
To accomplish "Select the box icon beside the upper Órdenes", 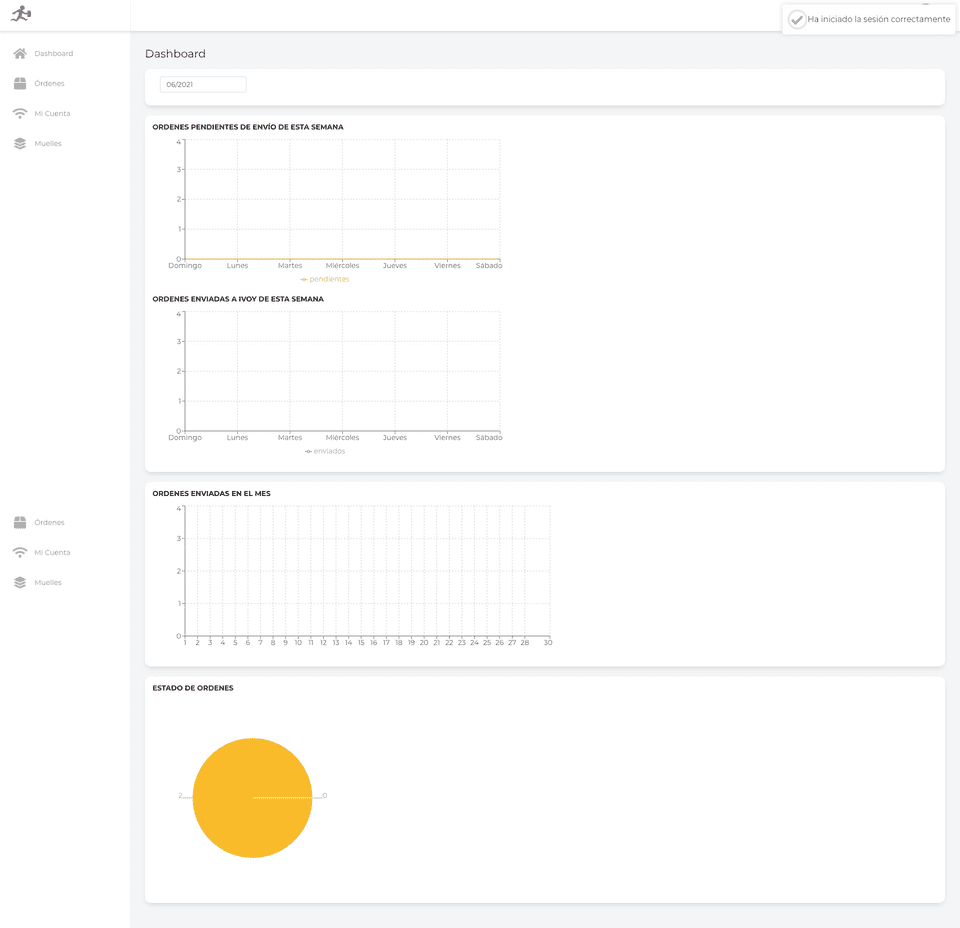I will pyautogui.click(x=20, y=84).
